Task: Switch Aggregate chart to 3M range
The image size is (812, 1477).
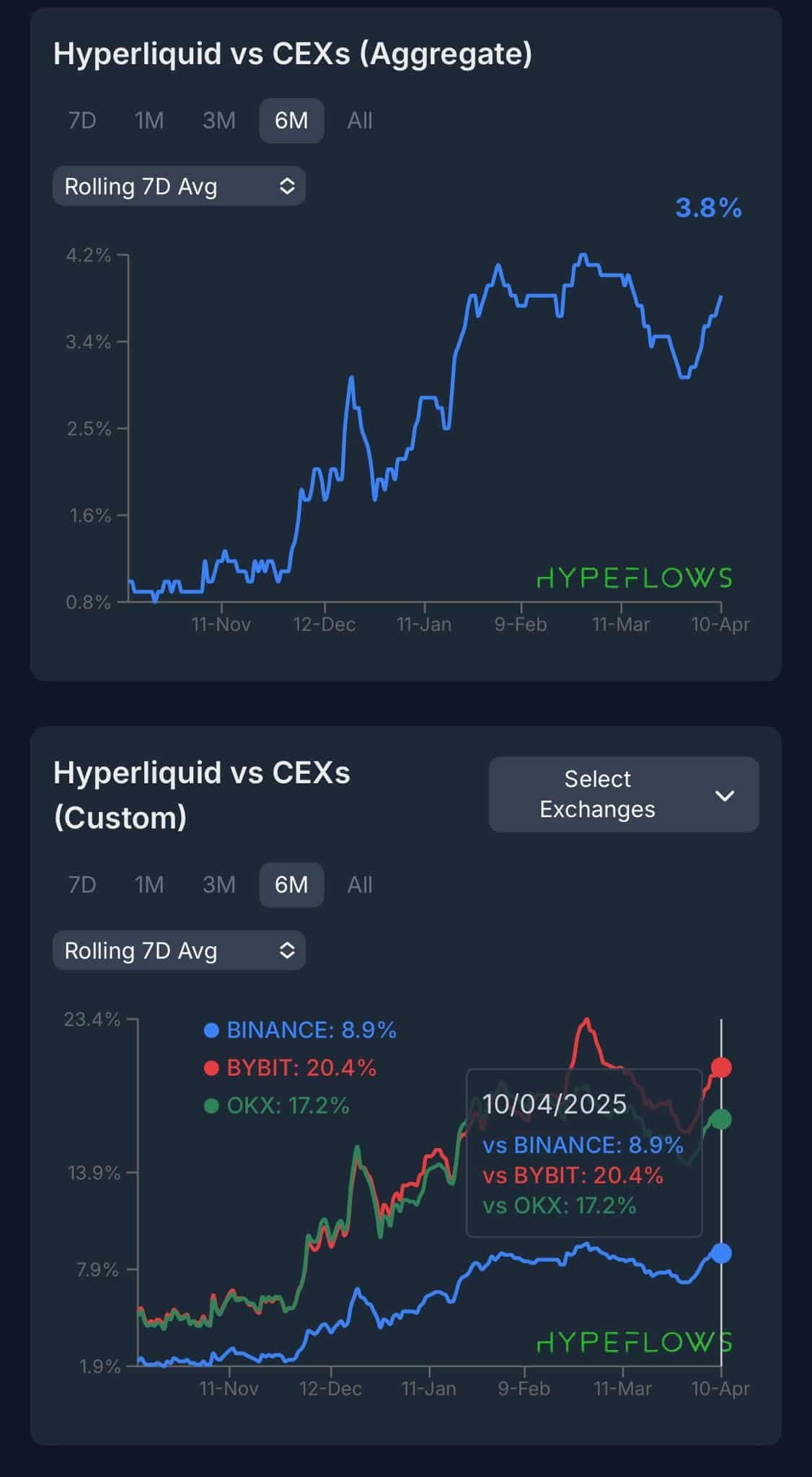Action: click(219, 120)
